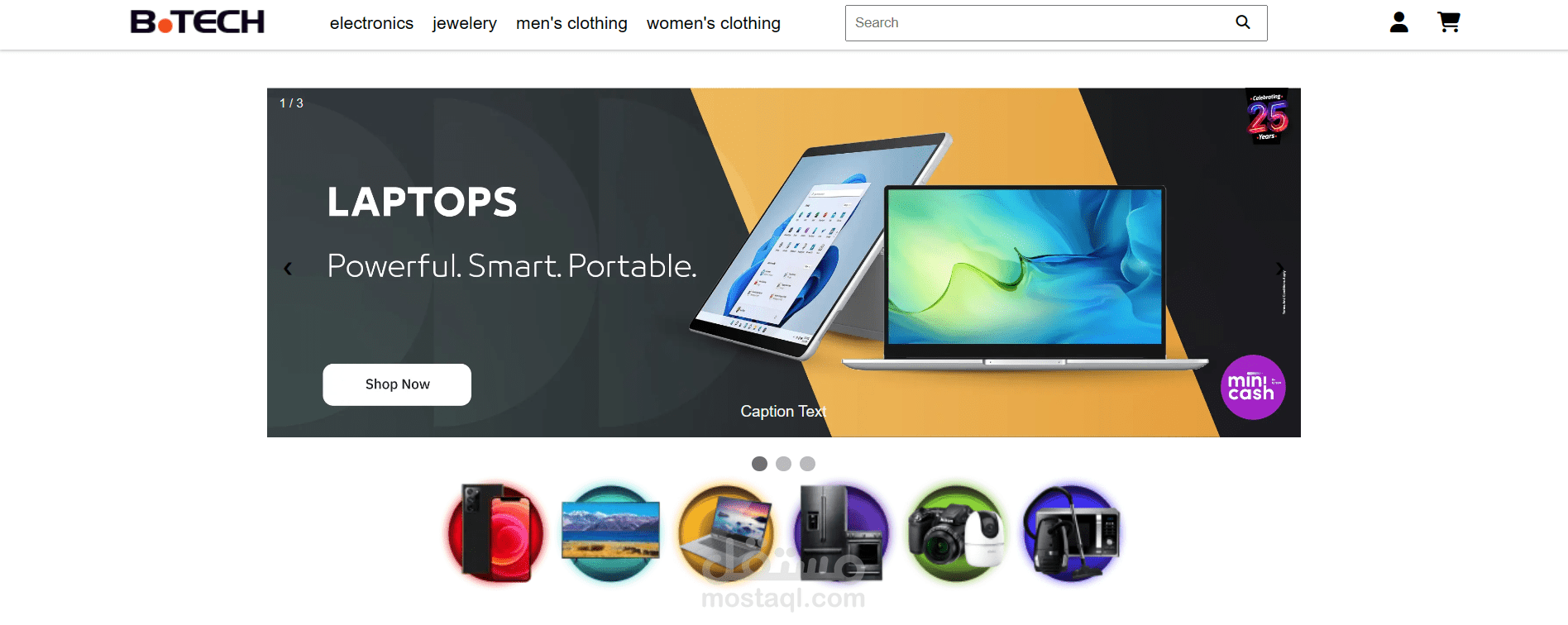Go to previous slide arrow
The height and width of the screenshot is (625, 1568).
click(x=288, y=269)
